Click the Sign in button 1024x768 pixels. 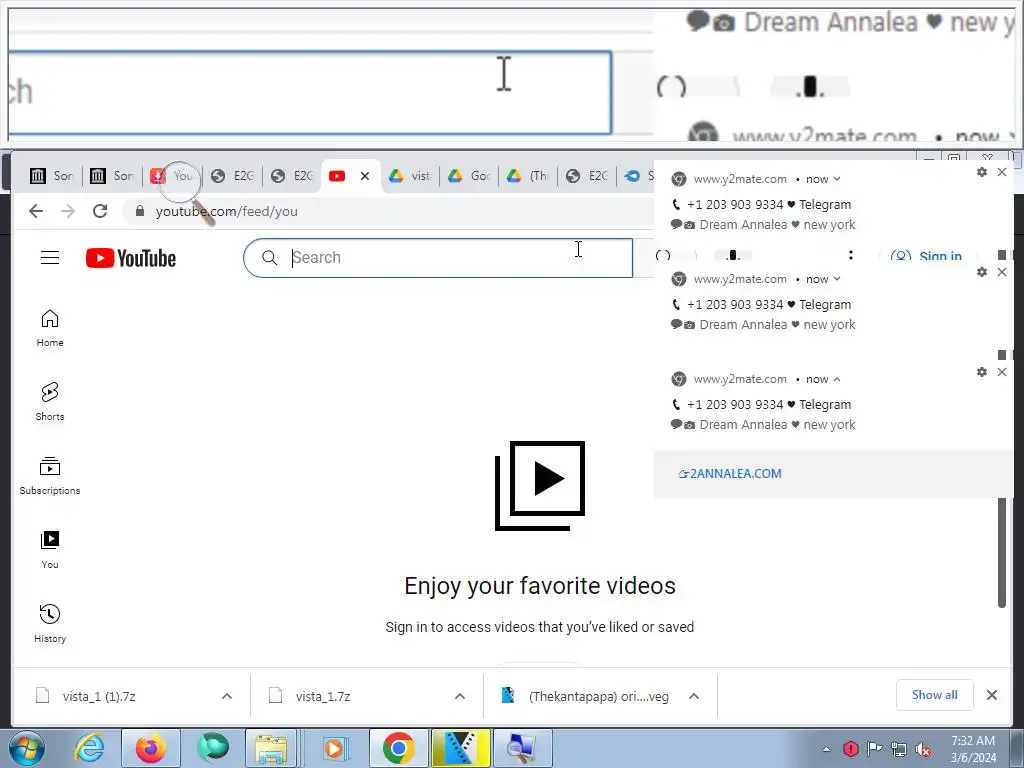927,256
